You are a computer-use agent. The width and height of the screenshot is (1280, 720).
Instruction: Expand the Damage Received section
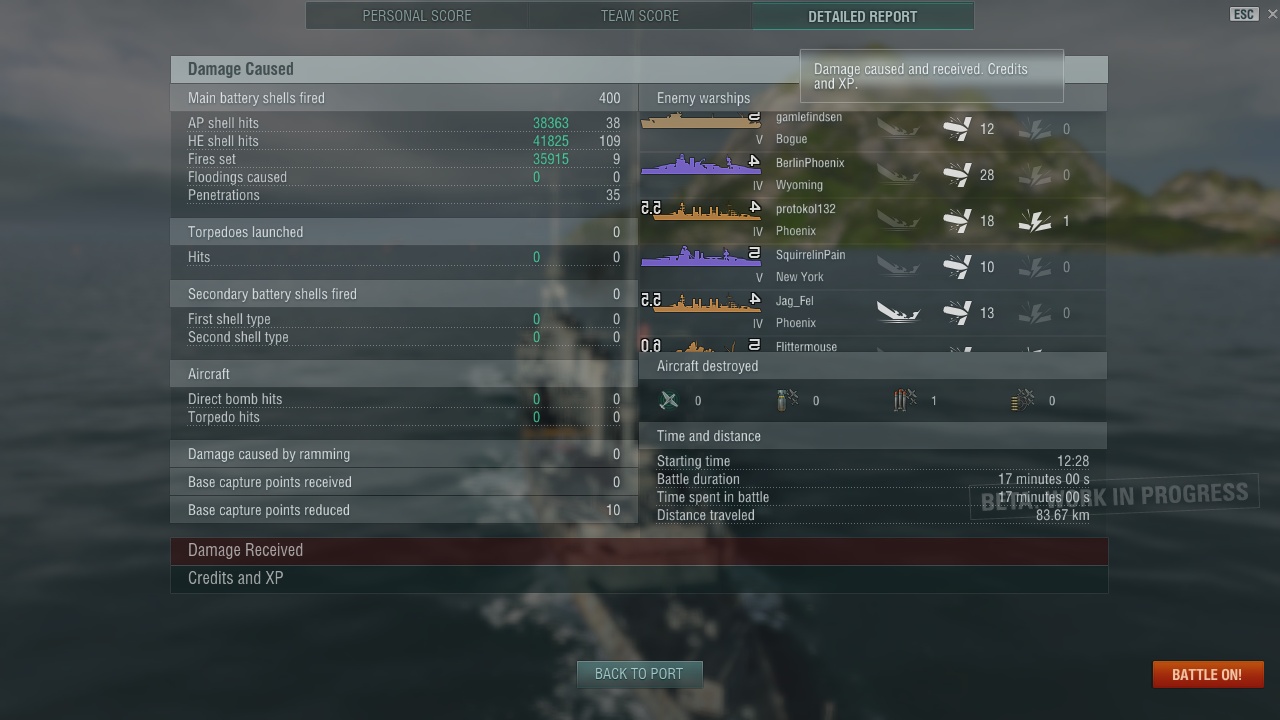pyautogui.click(x=639, y=551)
